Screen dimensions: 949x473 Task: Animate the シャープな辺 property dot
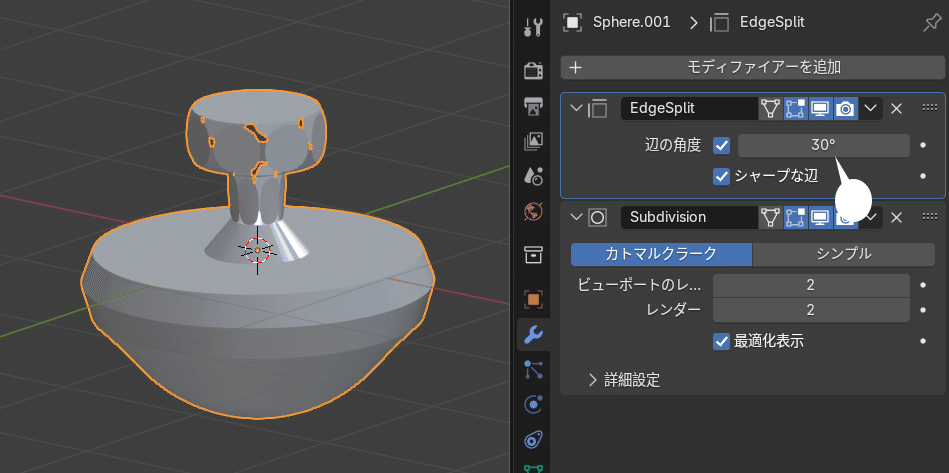point(923,177)
